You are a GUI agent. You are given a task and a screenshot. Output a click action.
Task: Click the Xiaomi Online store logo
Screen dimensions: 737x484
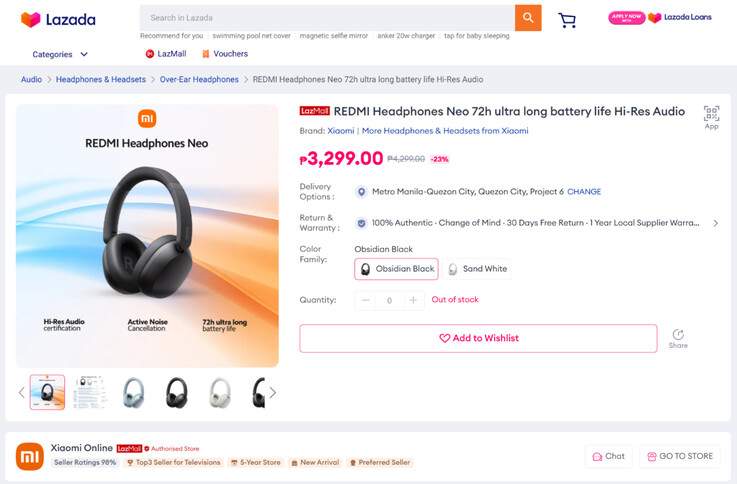30,456
